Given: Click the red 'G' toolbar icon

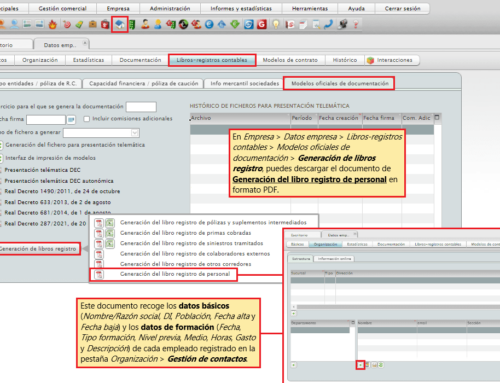Looking at the screenshot, I should tap(262, 24).
